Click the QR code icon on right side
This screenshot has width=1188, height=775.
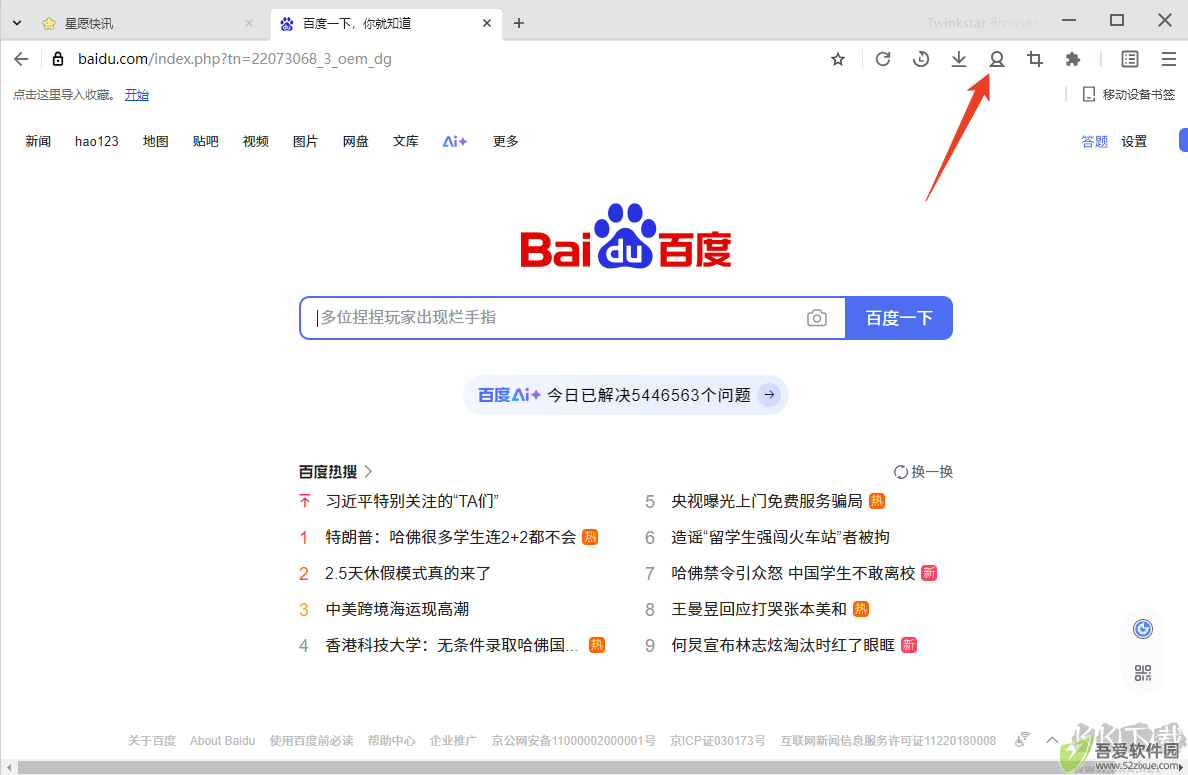point(1143,673)
